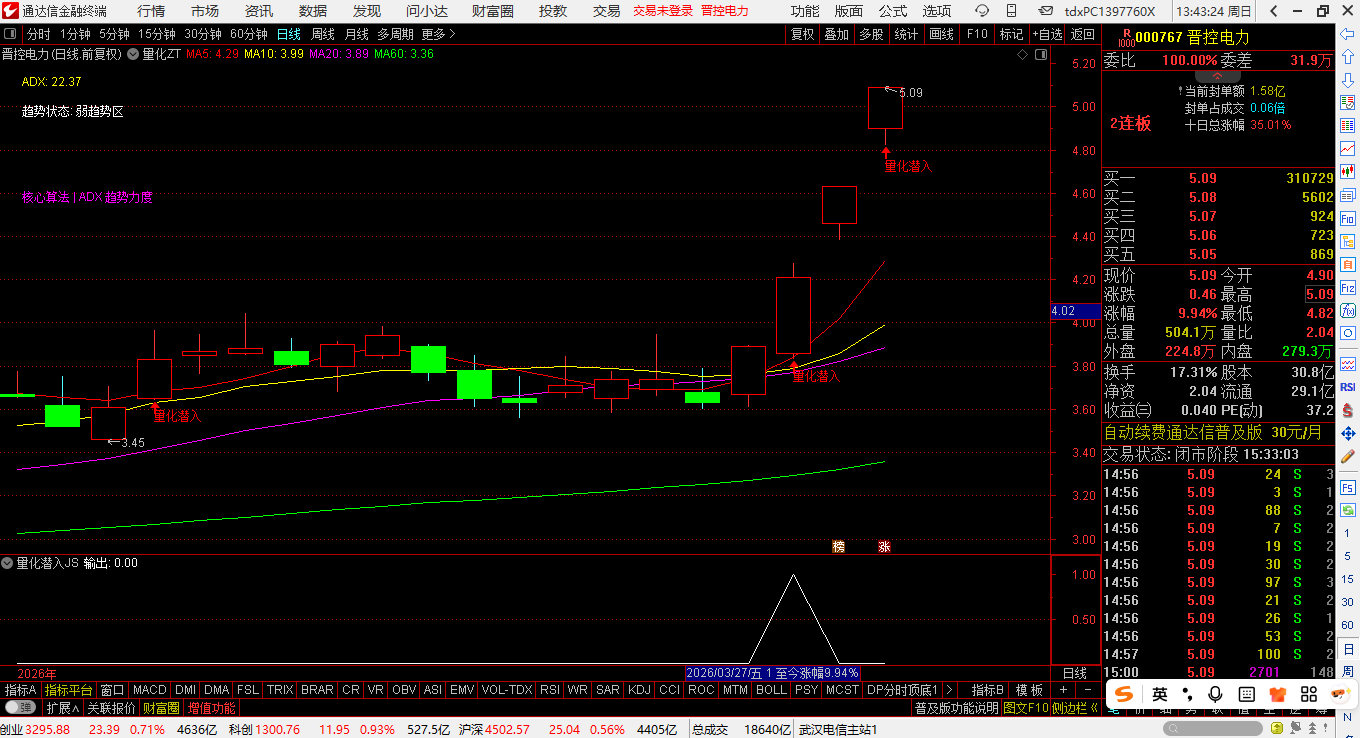
Task: Click the back chevron in title bar
Action: pos(1274,11)
